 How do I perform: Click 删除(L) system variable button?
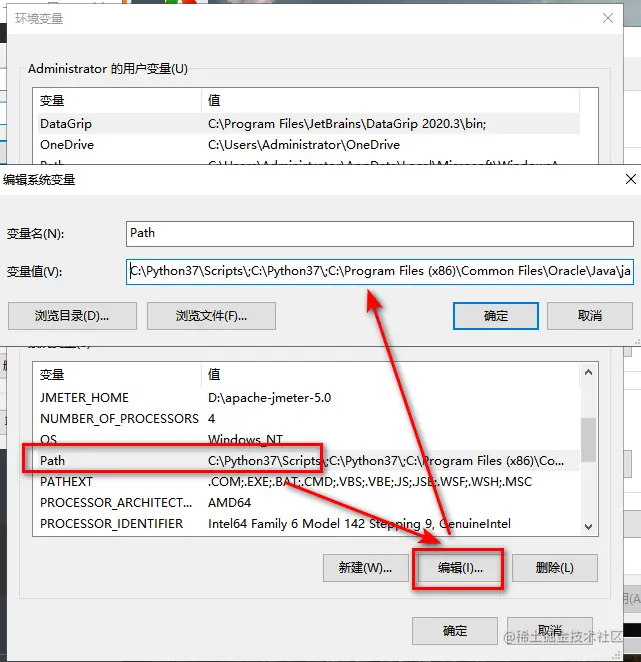click(555, 568)
